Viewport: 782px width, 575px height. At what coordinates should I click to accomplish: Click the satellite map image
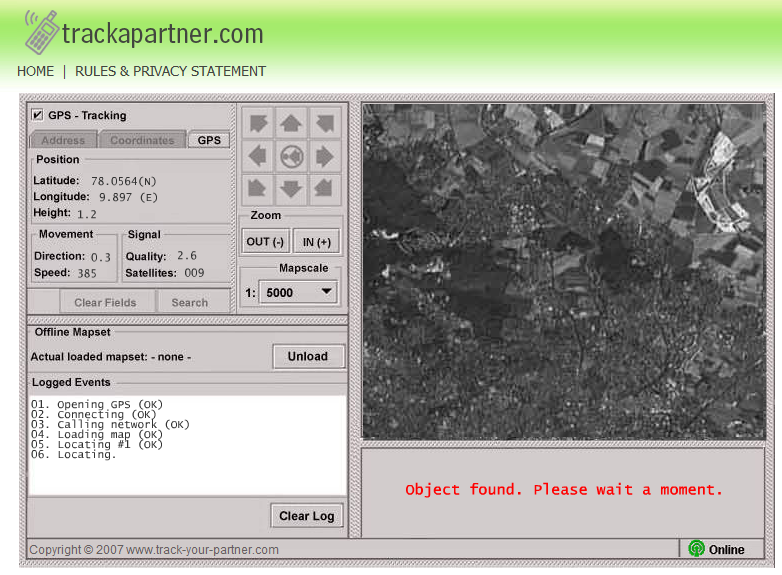[x=564, y=272]
